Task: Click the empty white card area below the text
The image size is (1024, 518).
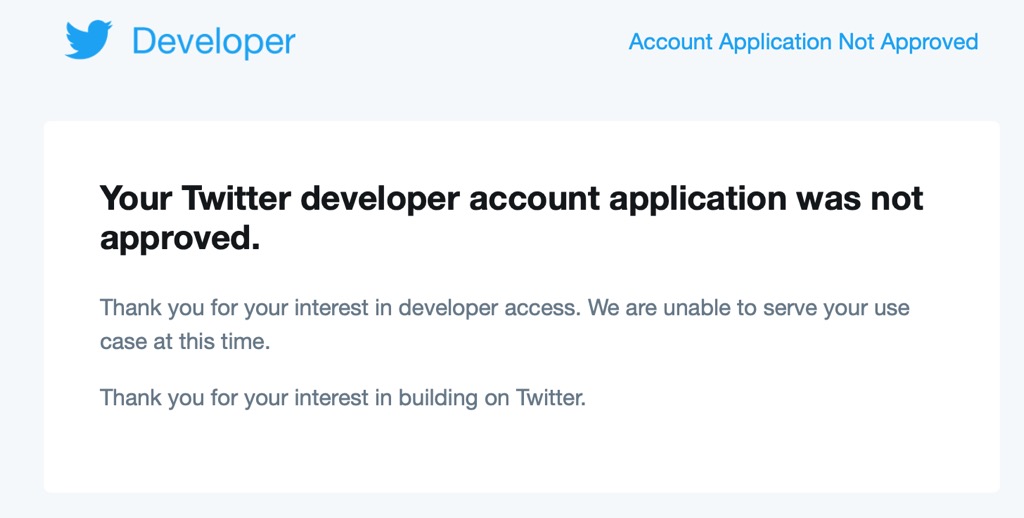Action: click(520, 455)
